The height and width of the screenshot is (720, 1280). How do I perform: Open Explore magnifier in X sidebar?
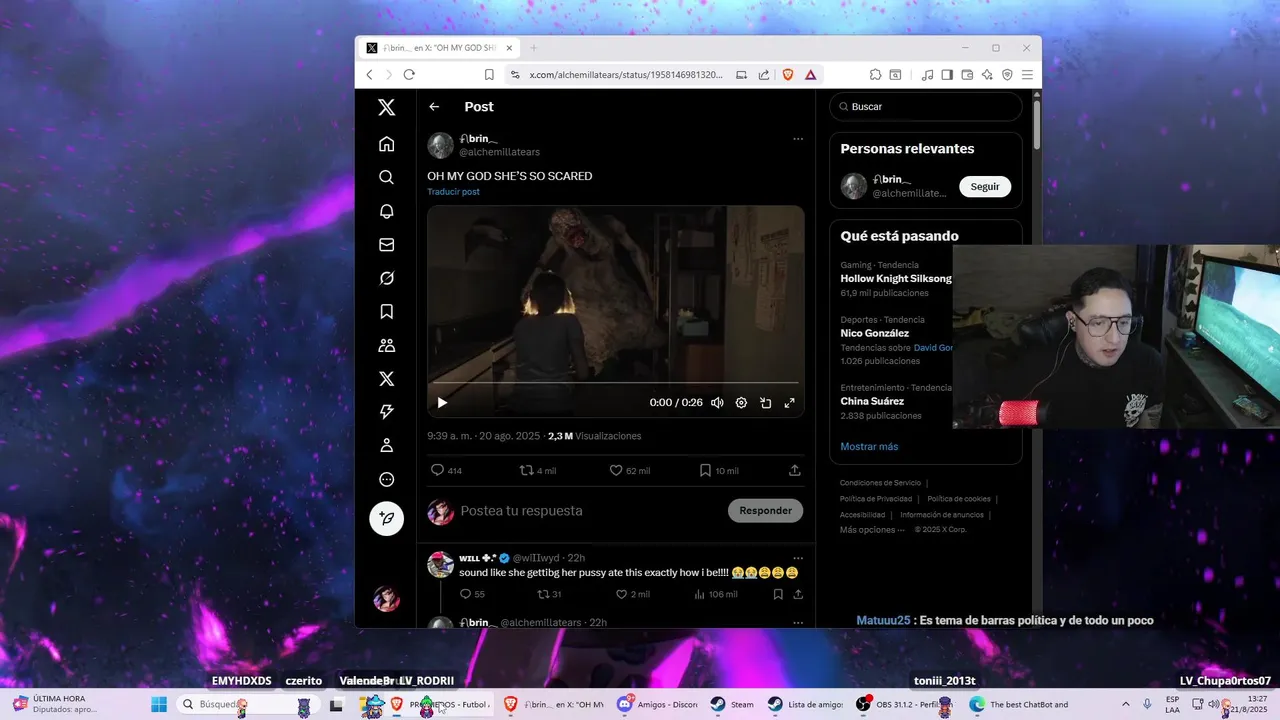pos(387,177)
